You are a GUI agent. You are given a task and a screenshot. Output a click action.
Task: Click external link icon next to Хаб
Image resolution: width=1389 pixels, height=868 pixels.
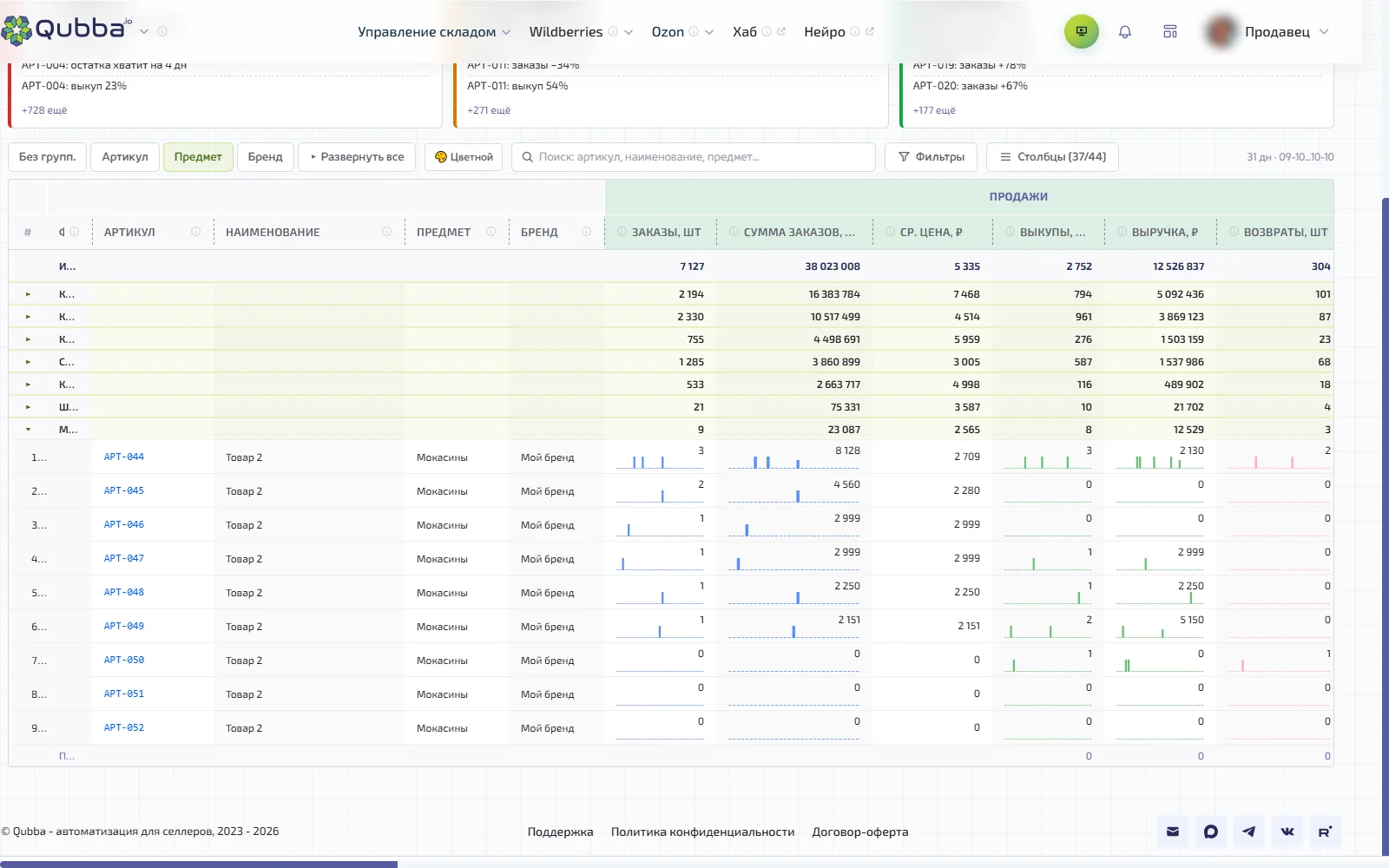coord(781,31)
